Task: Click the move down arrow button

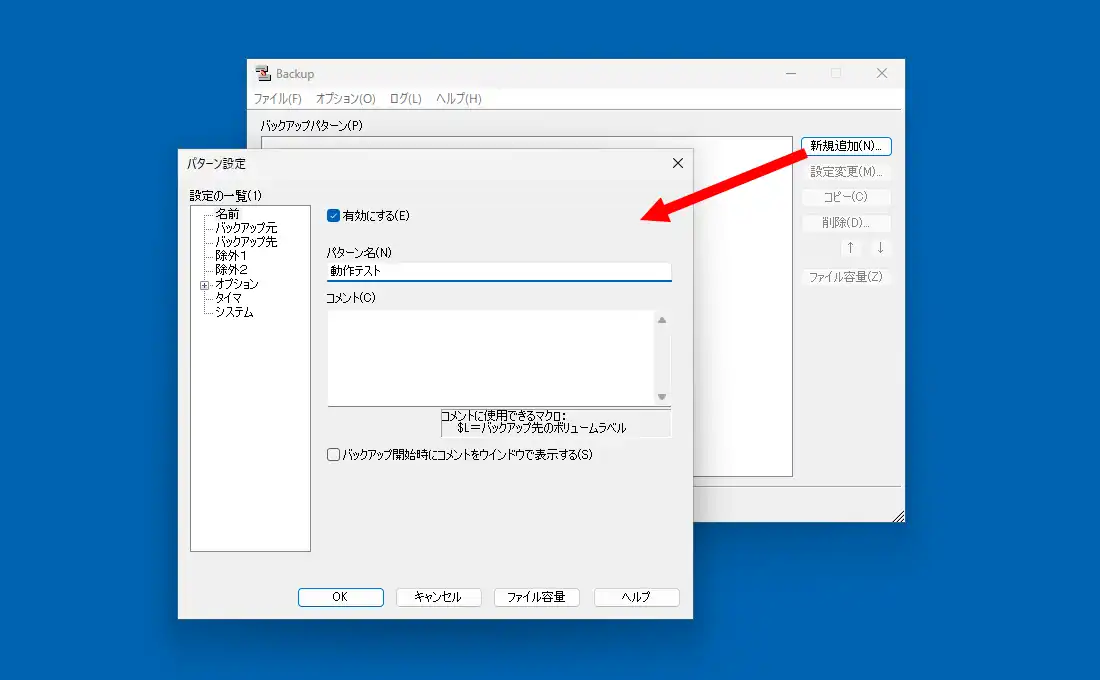Action: (x=880, y=248)
